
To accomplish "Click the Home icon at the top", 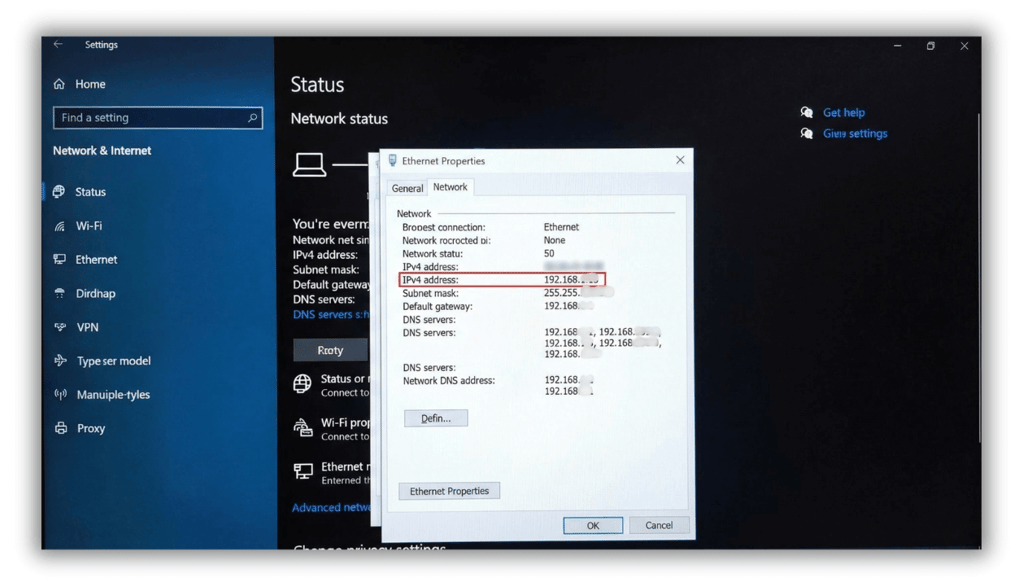I will point(61,84).
